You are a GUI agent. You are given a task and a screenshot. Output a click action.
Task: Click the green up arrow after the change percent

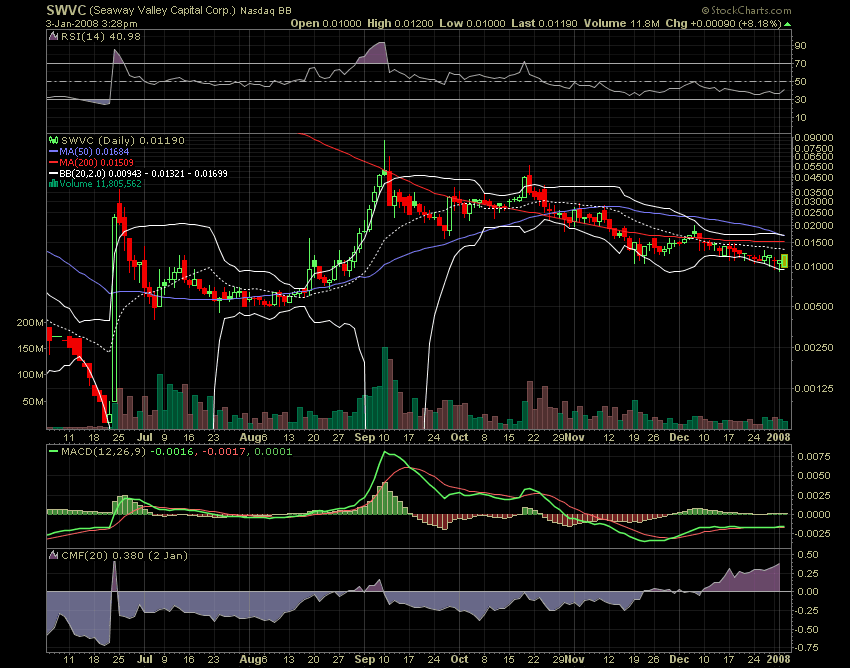pyautogui.click(x=787, y=24)
